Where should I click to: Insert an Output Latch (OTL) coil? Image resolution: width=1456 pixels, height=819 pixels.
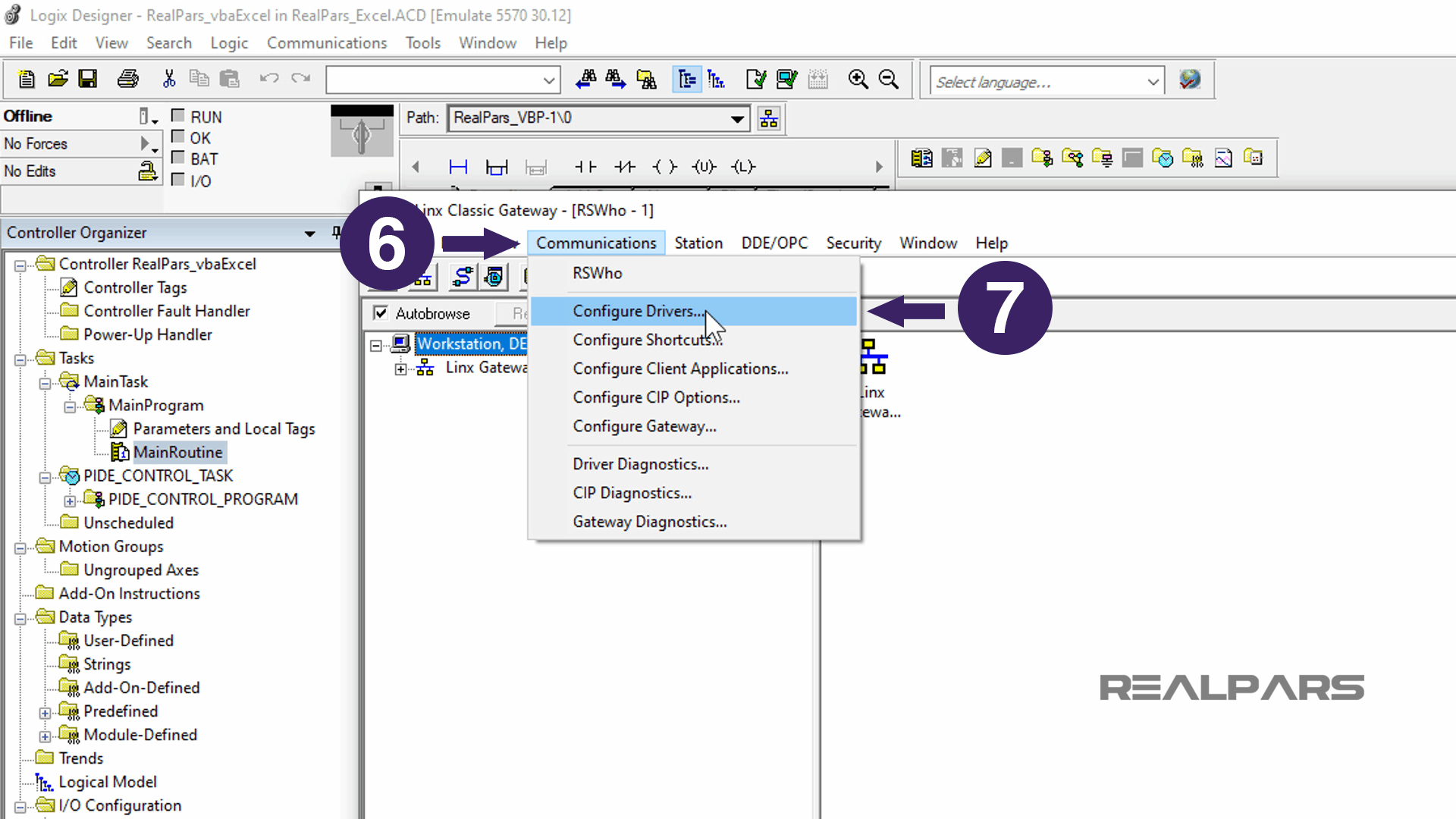(x=743, y=167)
